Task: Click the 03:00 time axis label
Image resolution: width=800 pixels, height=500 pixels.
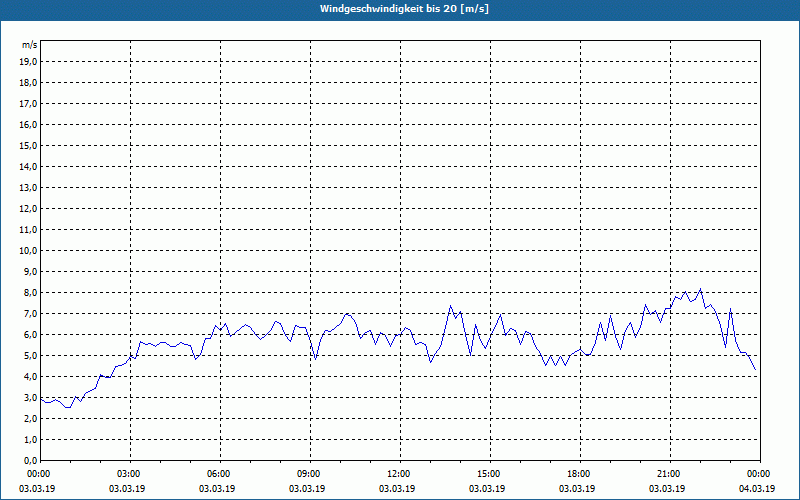Action: pyautogui.click(x=131, y=474)
